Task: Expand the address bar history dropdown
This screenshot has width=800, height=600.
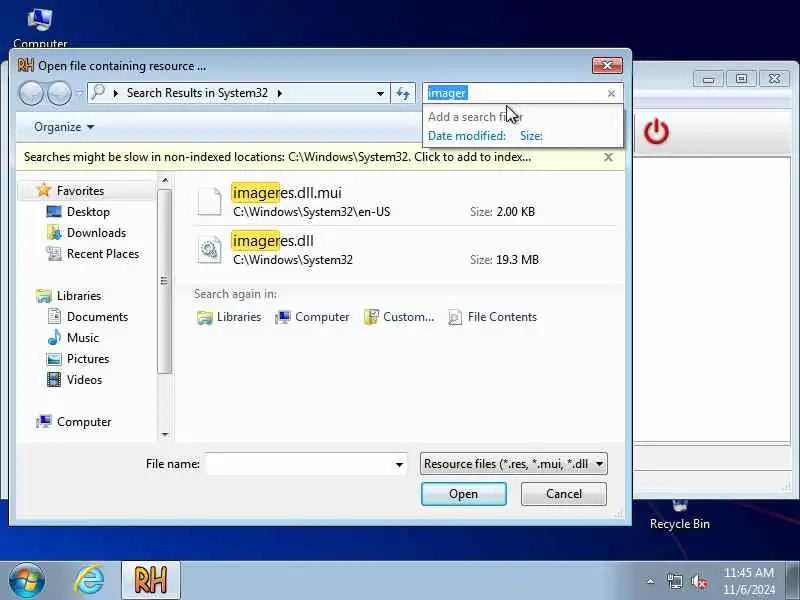Action: tap(380, 93)
